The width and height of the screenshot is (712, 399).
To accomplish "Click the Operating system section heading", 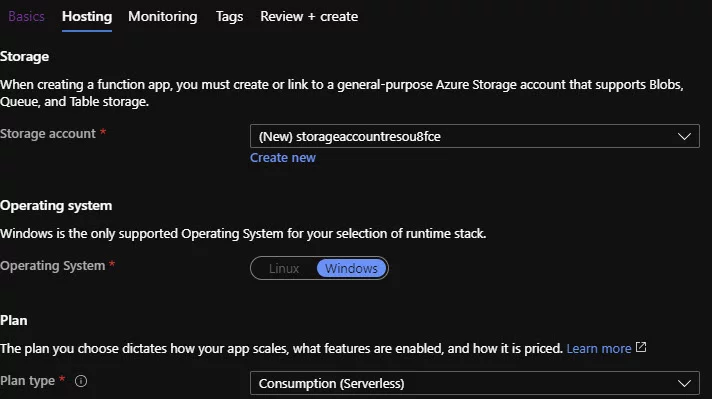I will [56, 206].
